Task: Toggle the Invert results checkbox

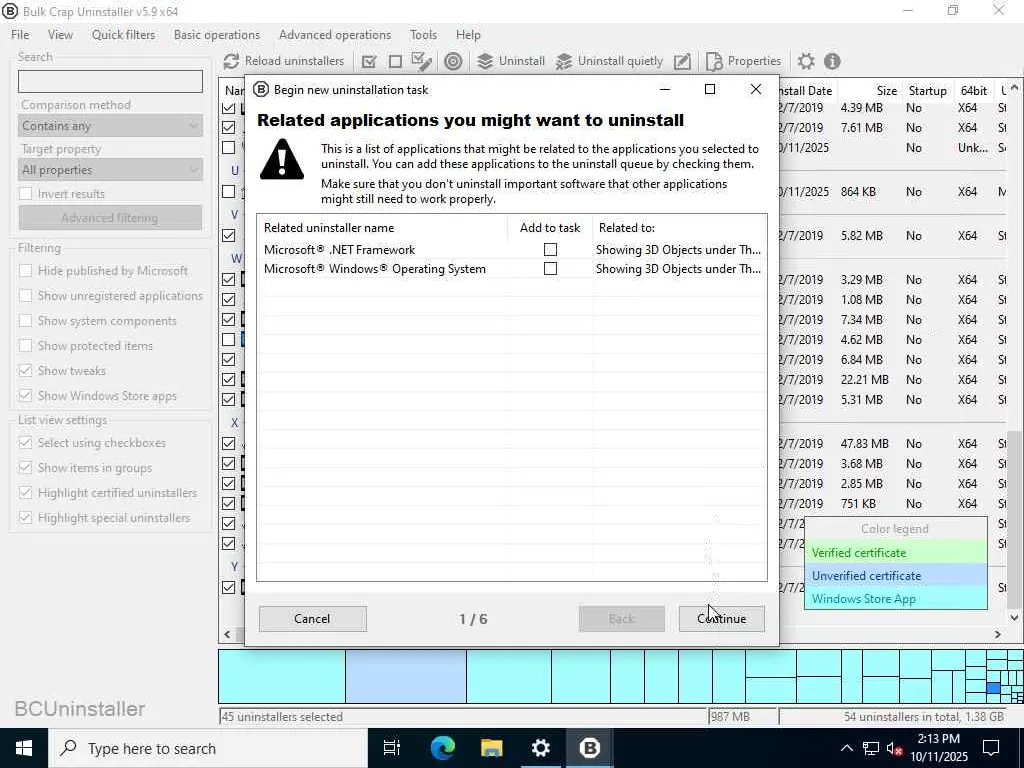Action: tap(25, 193)
